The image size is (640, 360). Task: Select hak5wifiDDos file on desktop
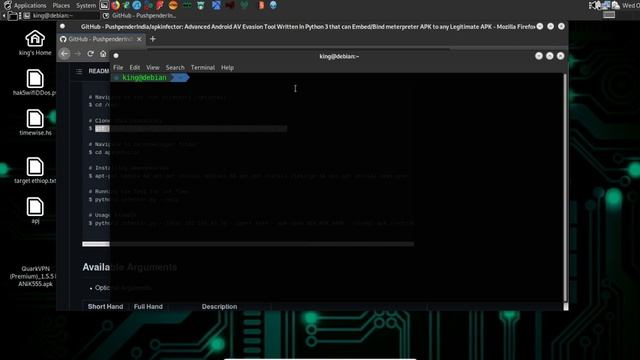(35, 83)
